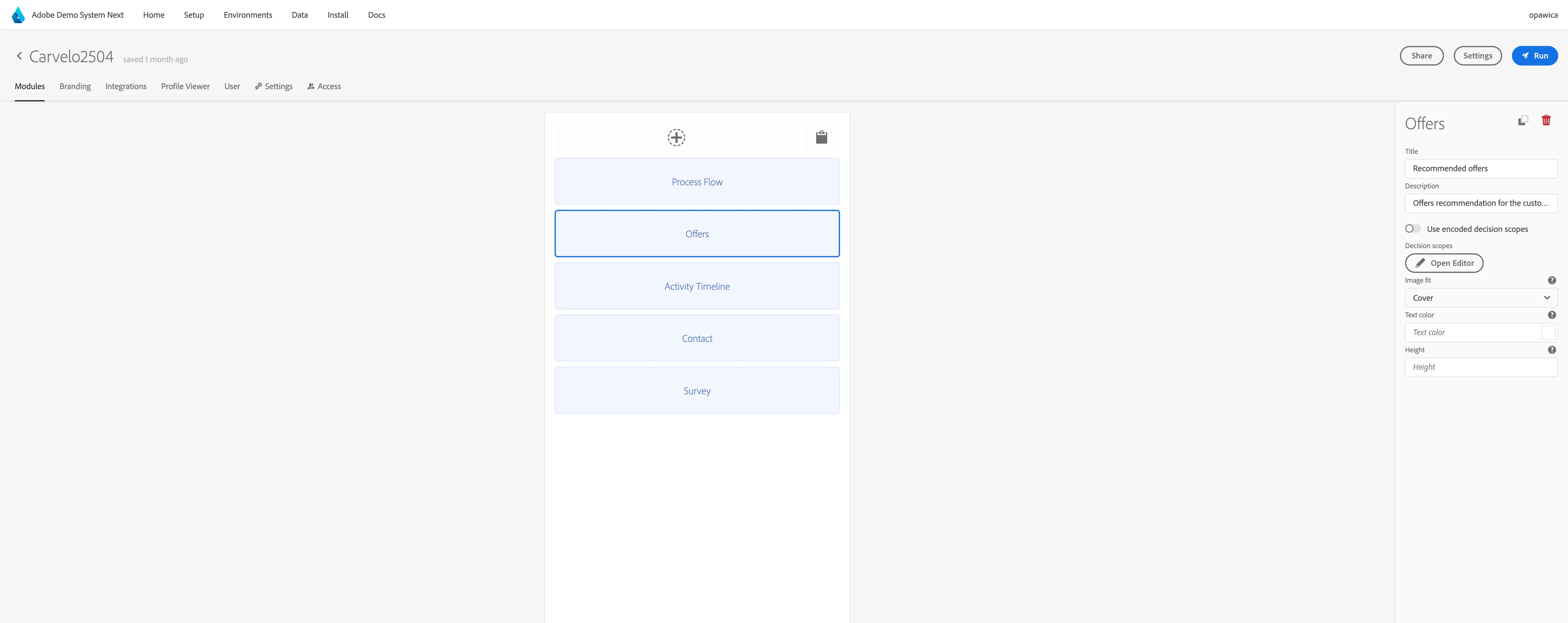Show help for Image fit
Viewport: 1568px width, 623px height.
1551,280
